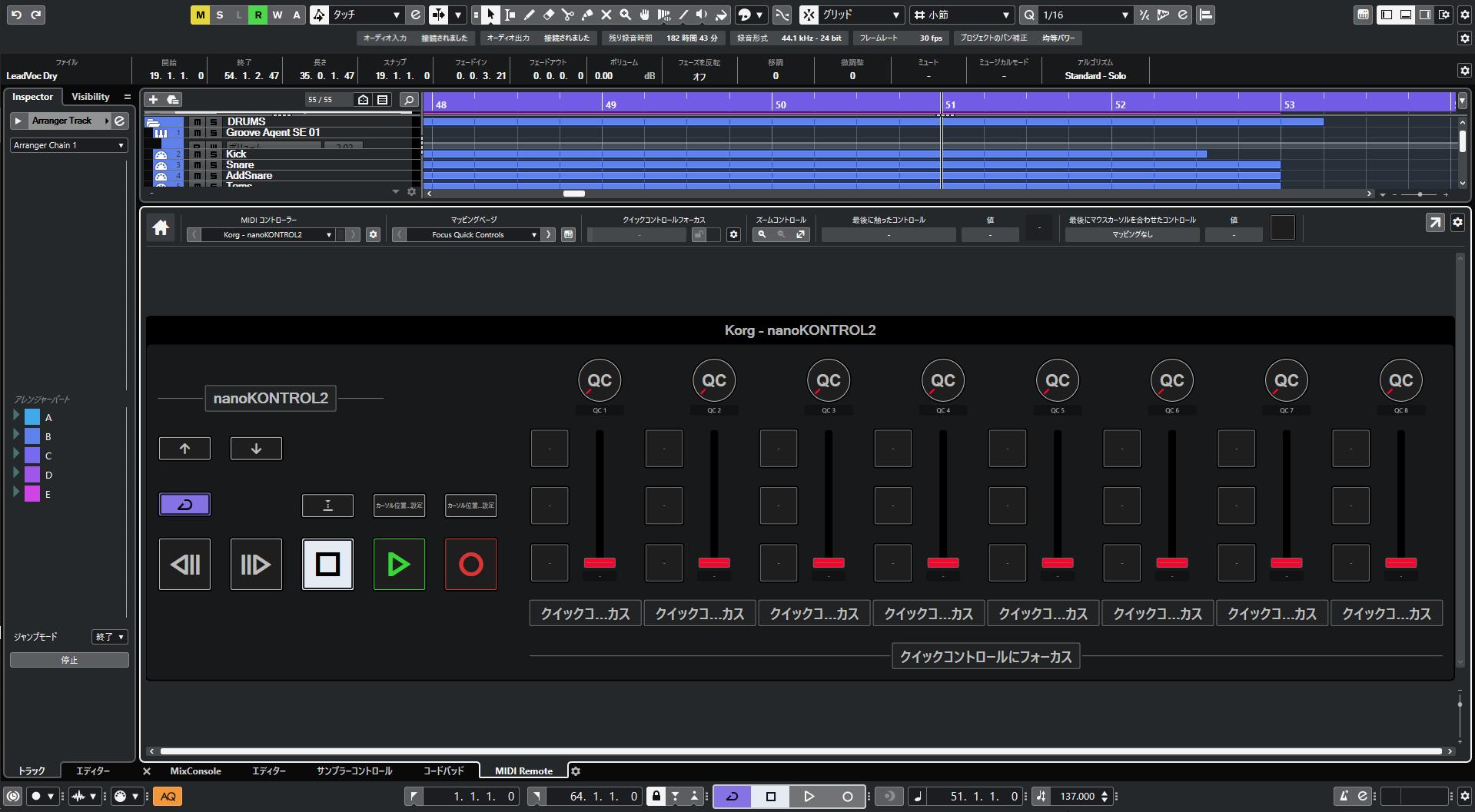
Task: Click the nanoKONTROL2 track up arrow button
Action: (x=184, y=449)
